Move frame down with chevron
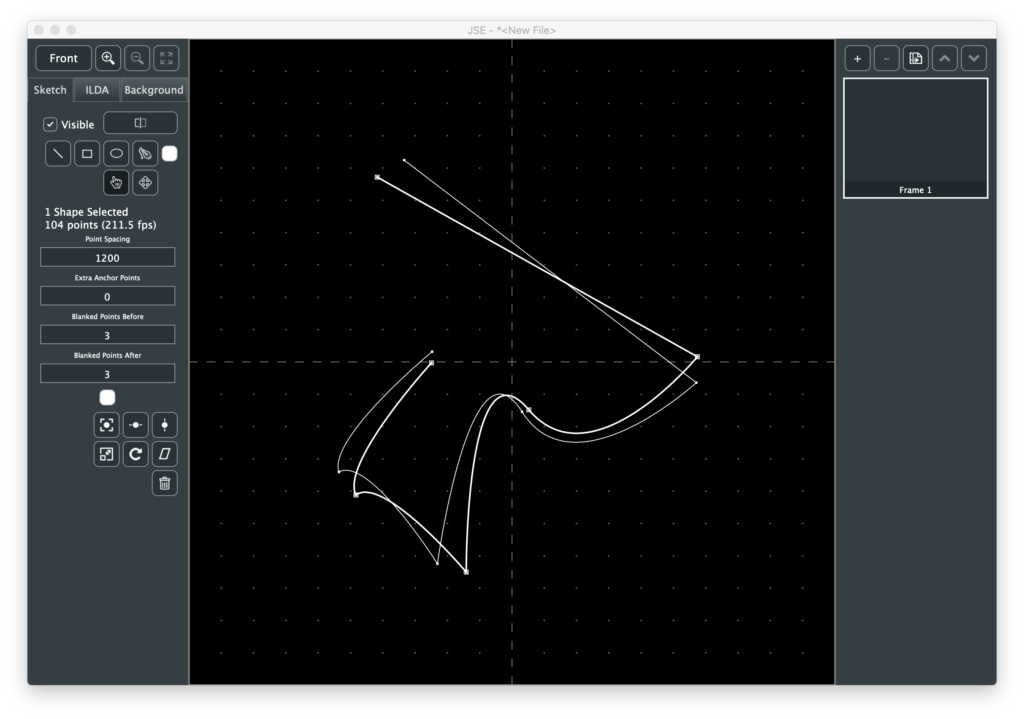This screenshot has width=1024, height=719. pos(974,58)
